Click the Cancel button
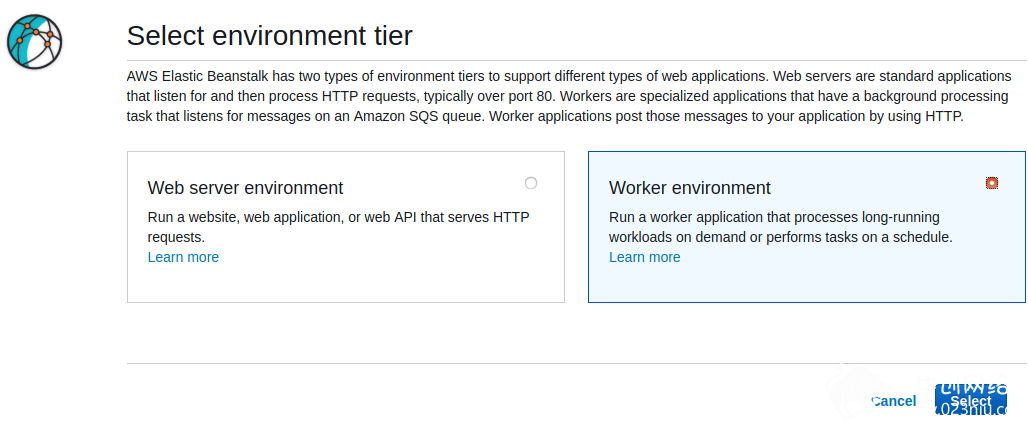The height and width of the screenshot is (421, 1028). [893, 401]
